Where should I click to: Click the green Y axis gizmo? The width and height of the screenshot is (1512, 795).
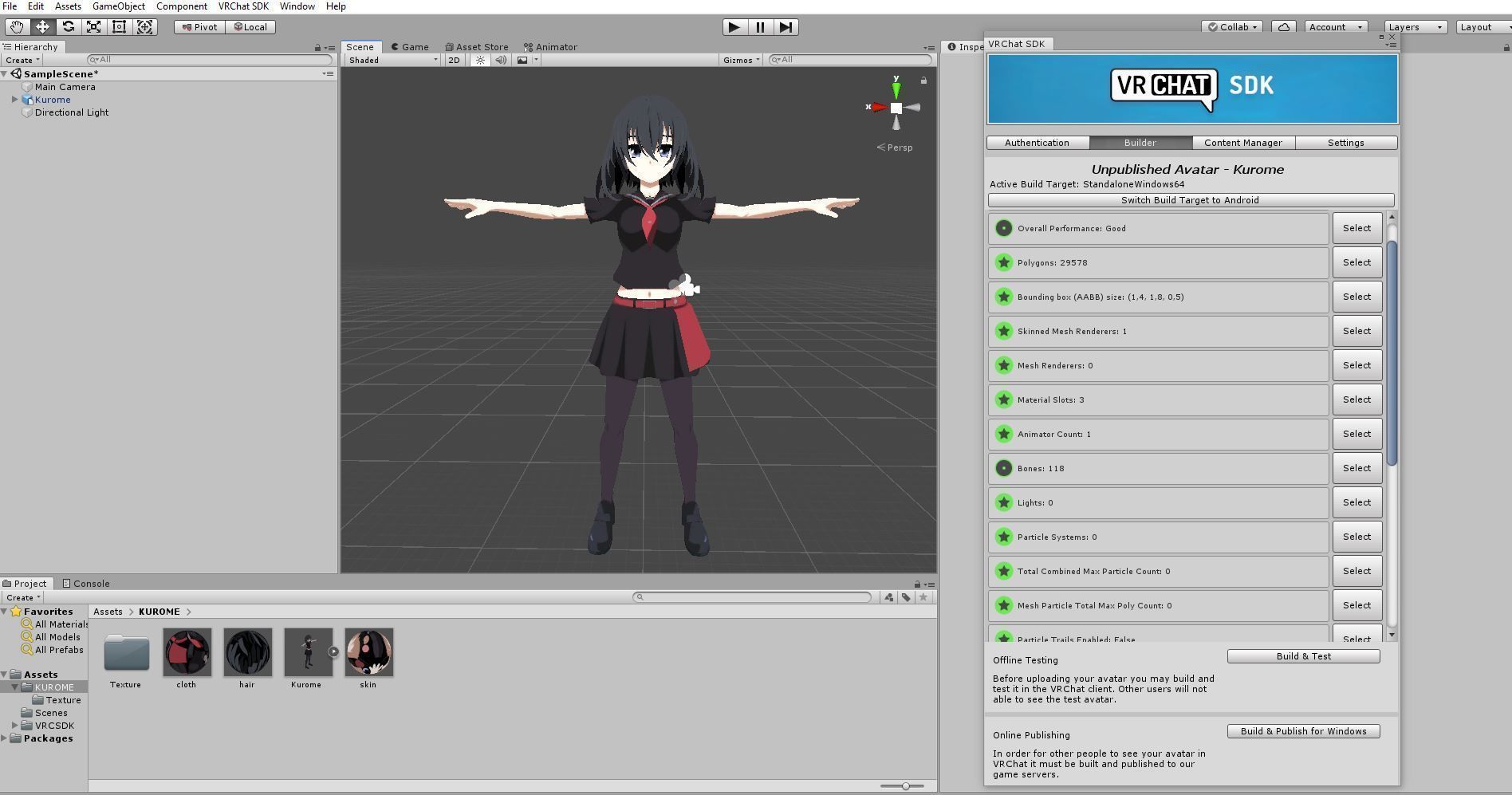click(896, 89)
